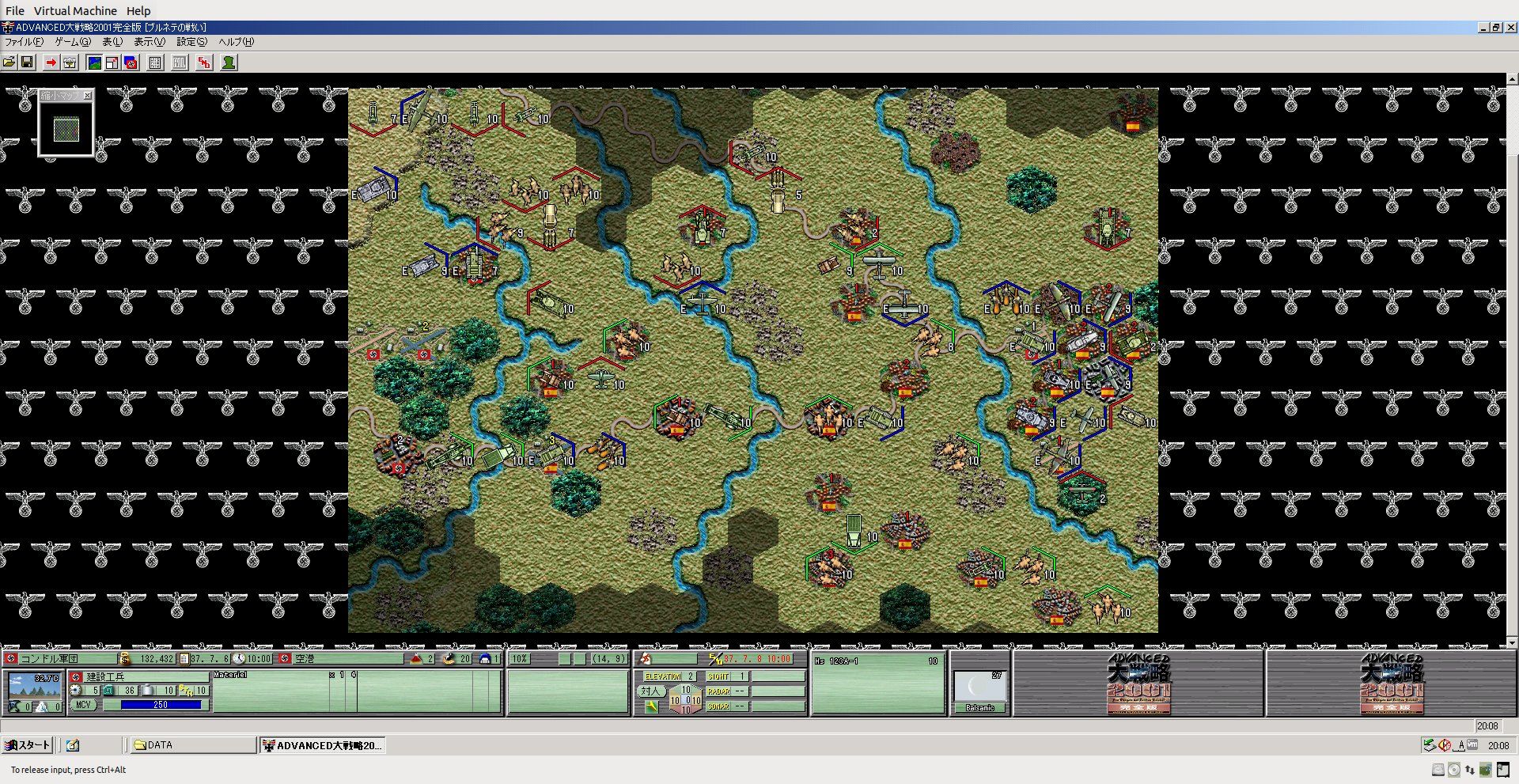
Task: Click the RADAR label in terrain panel
Action: coord(718,691)
